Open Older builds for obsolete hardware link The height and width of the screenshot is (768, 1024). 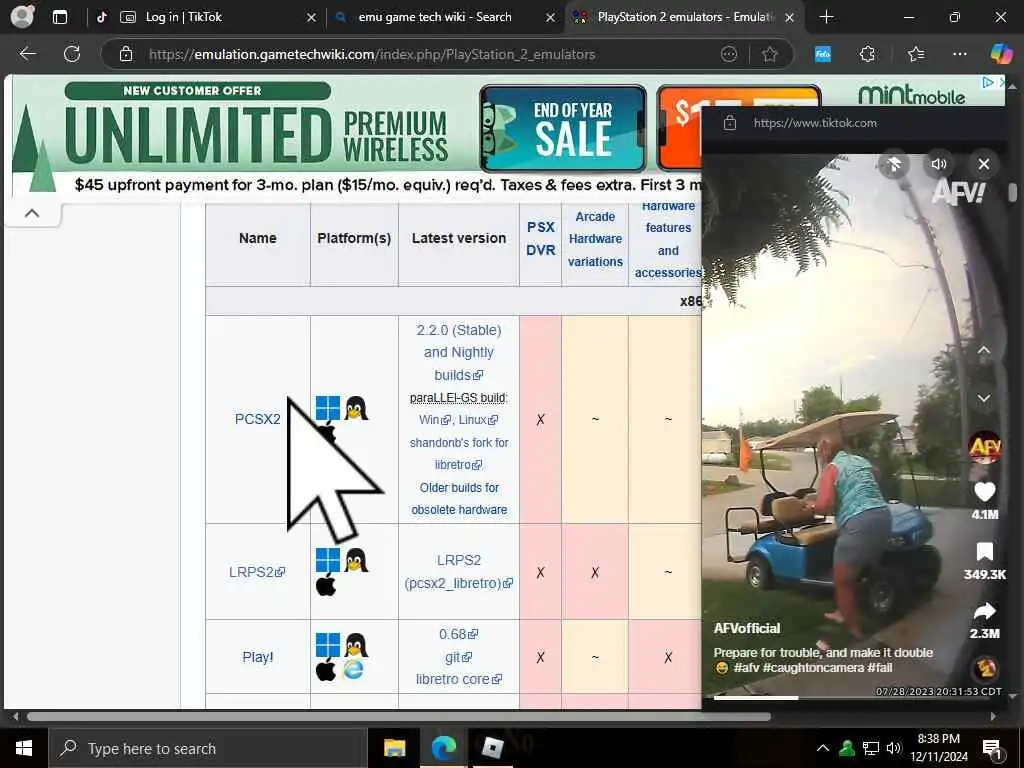click(458, 498)
